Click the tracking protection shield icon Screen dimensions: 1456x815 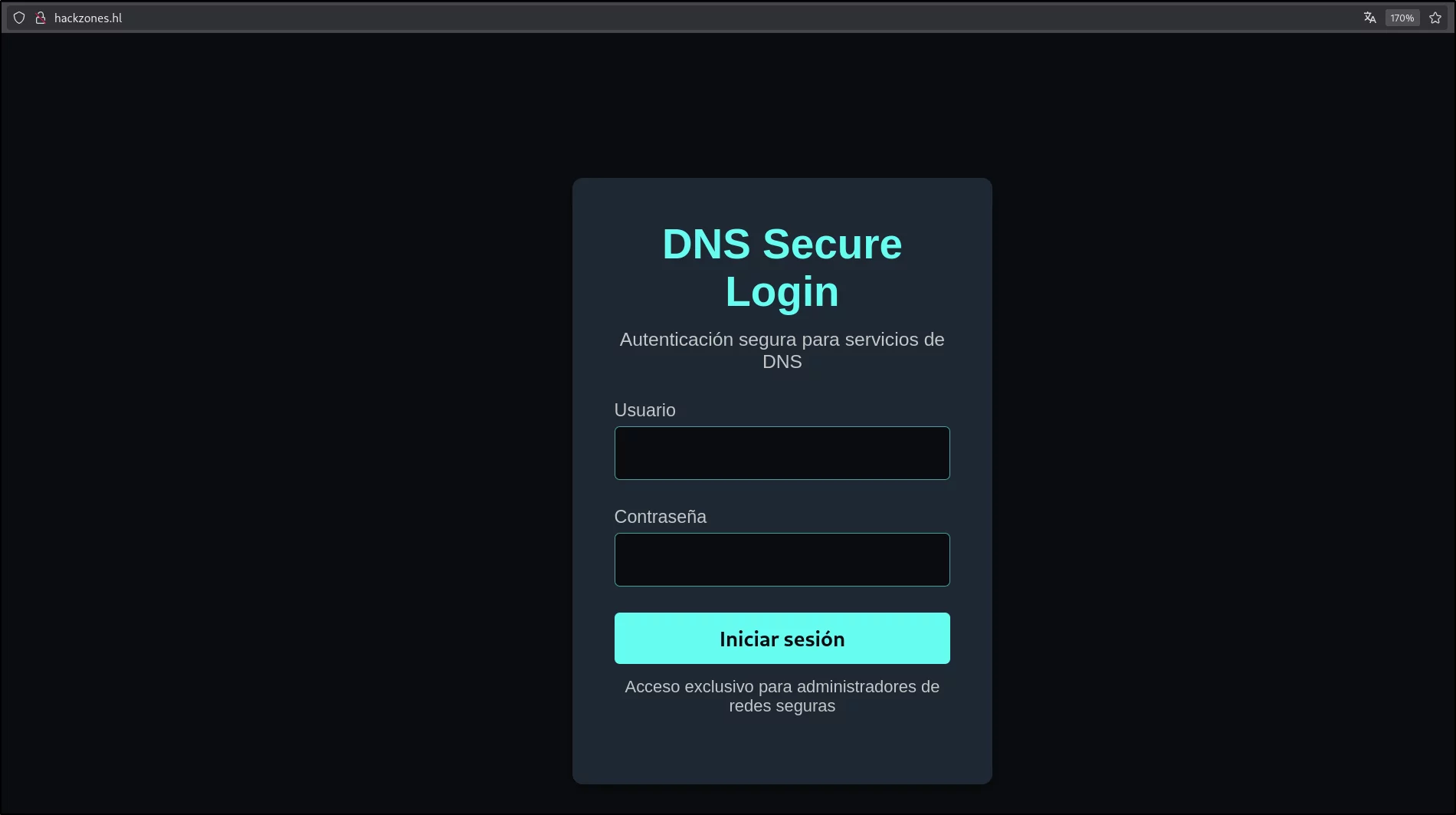19,18
